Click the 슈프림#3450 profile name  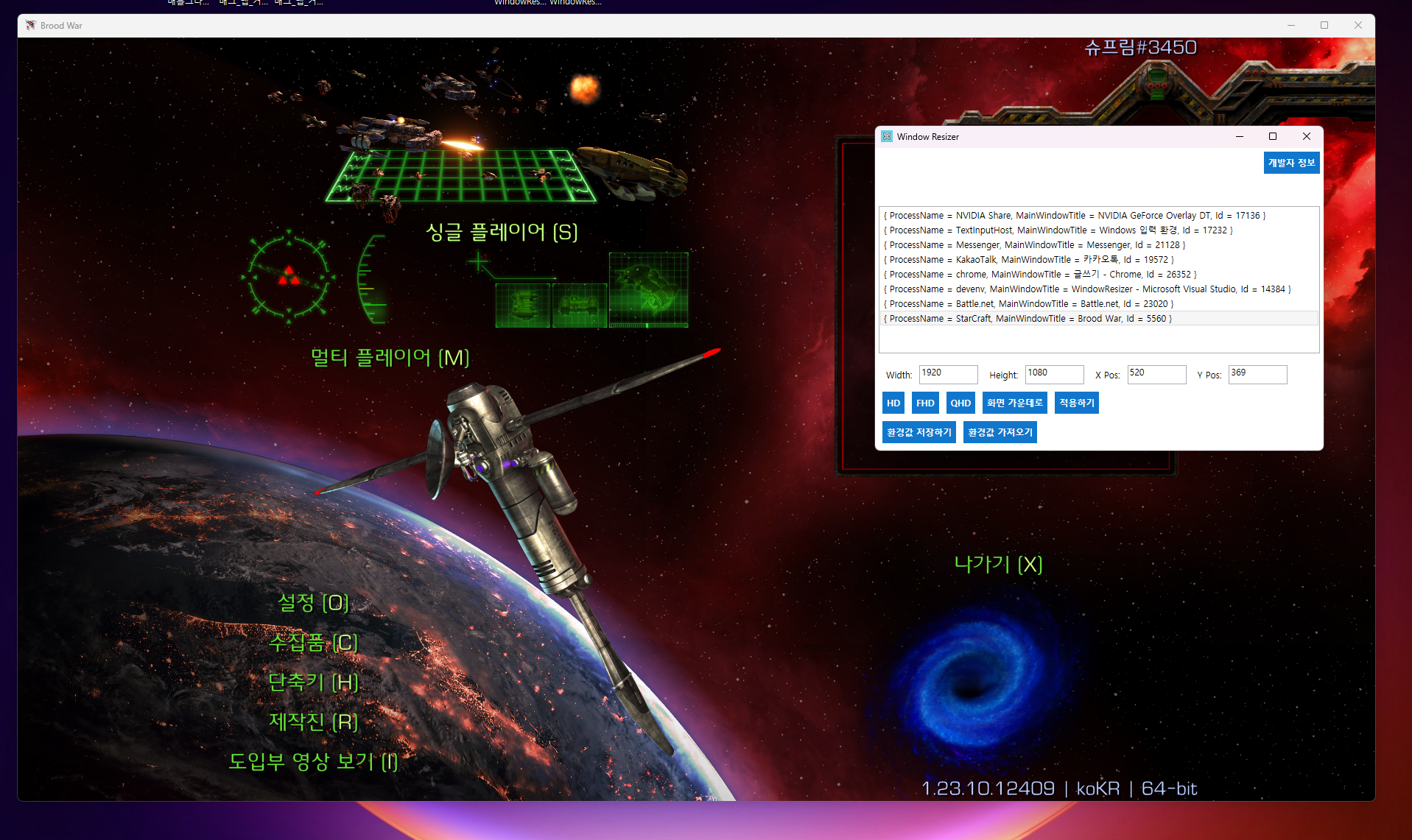pos(1140,48)
